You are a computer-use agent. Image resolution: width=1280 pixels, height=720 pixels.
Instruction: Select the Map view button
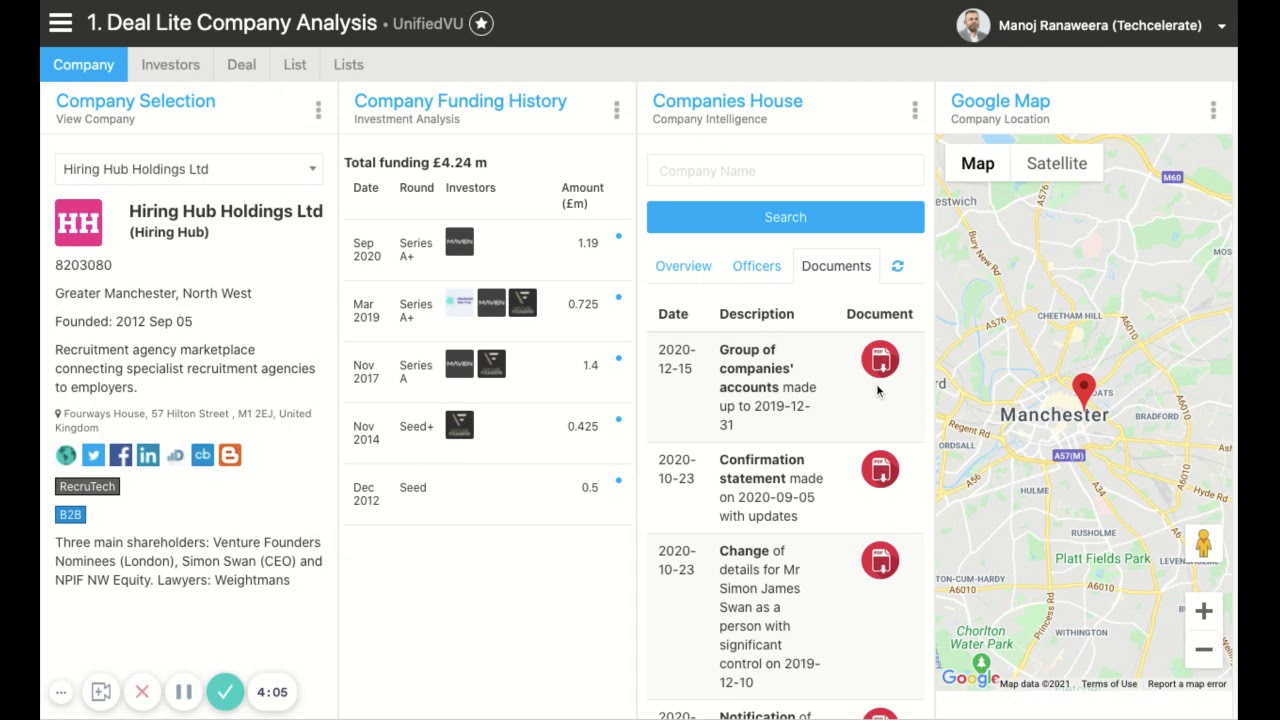[977, 163]
